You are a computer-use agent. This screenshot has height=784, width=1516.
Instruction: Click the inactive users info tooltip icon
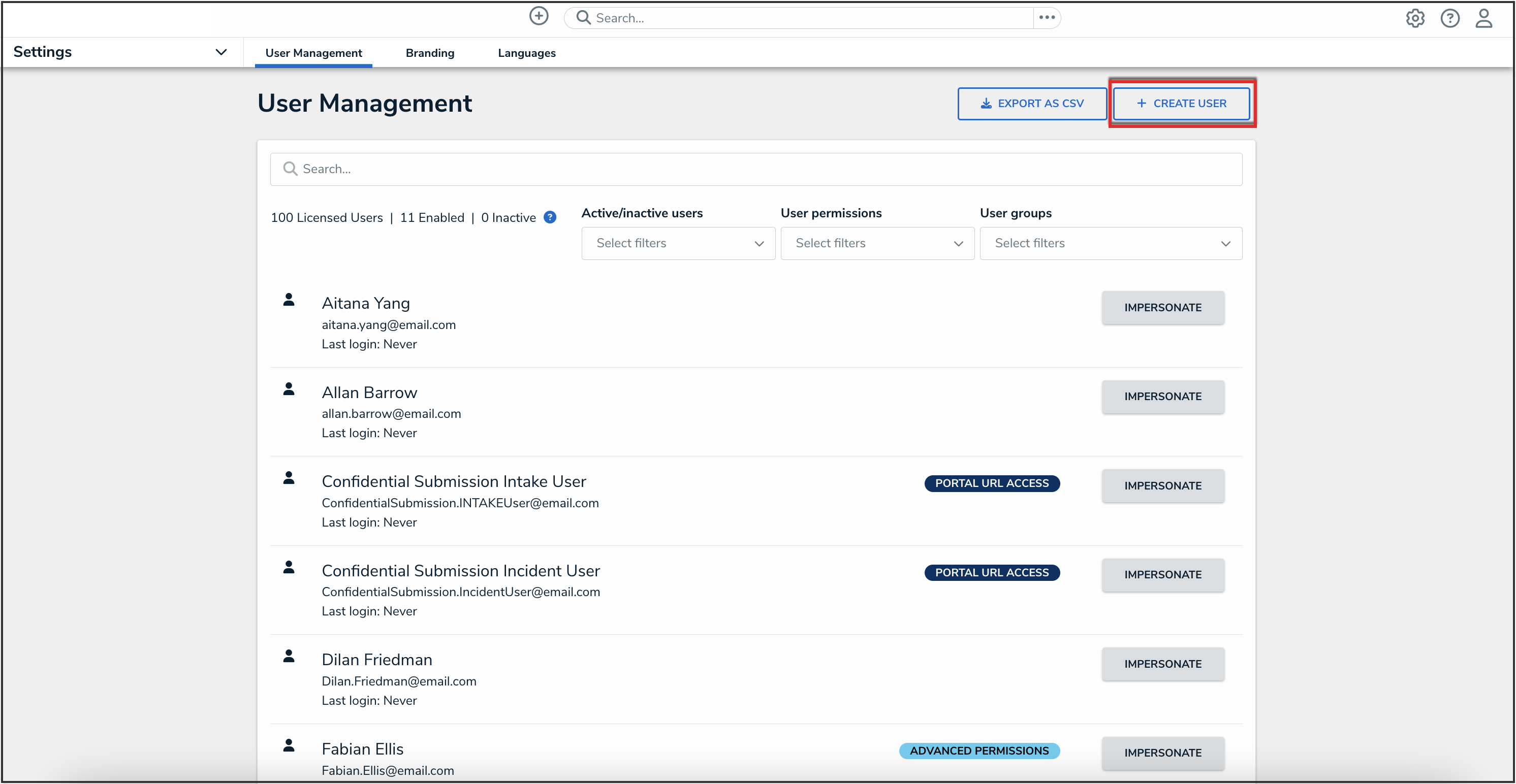click(550, 218)
